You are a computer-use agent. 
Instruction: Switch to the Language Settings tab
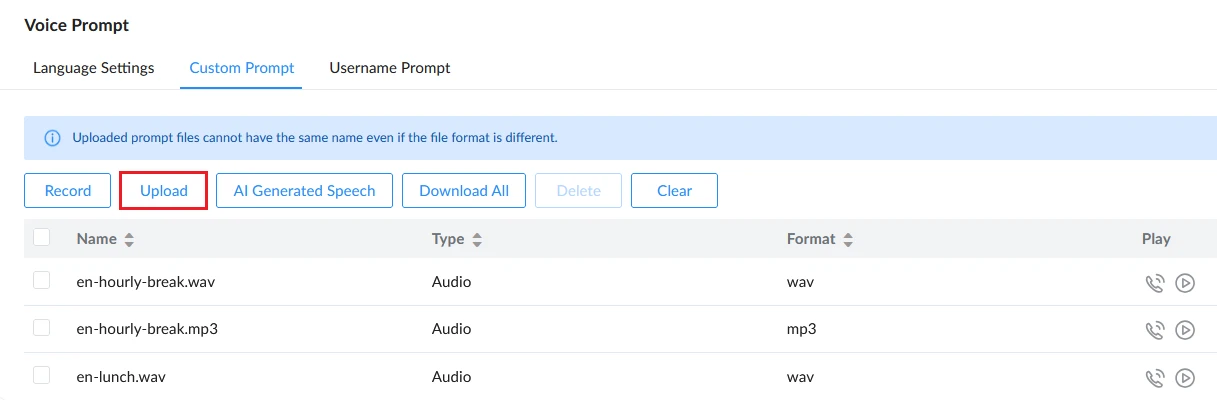[94, 68]
